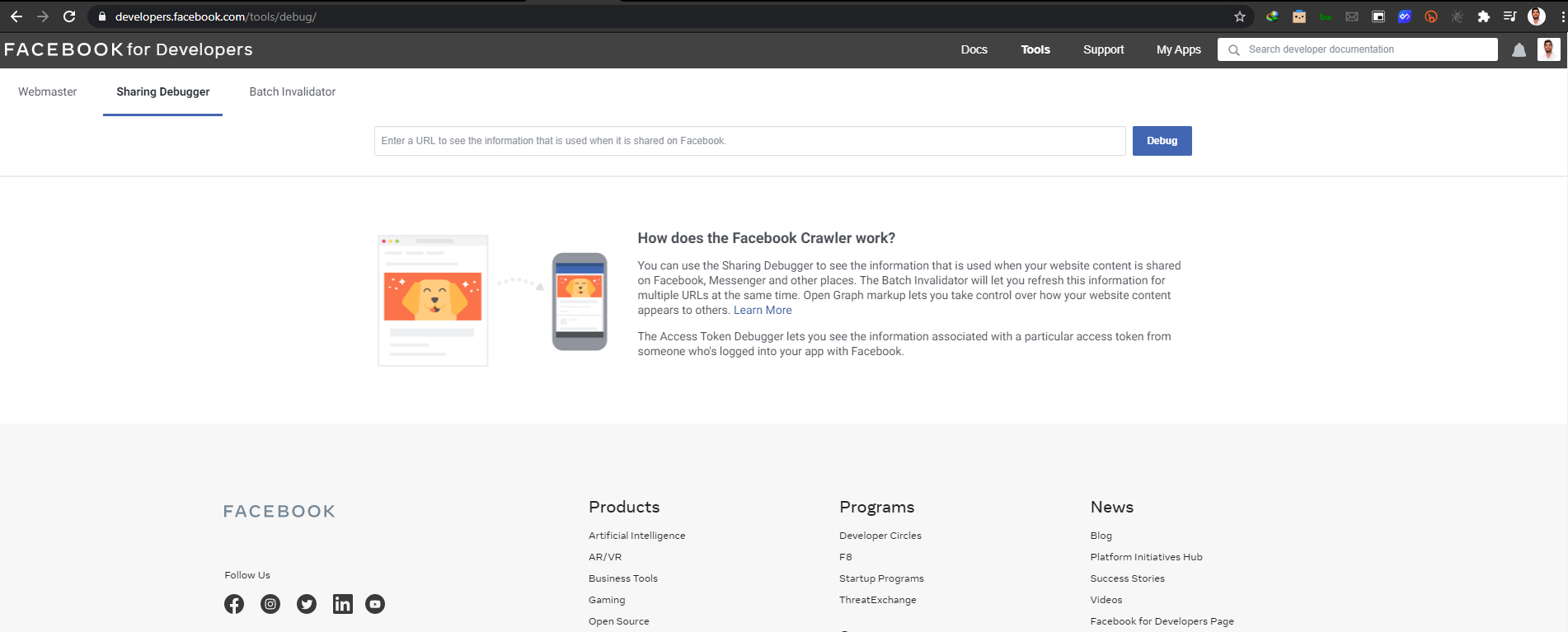Open the Twitter social icon in the footer
1568x632 pixels.
point(307,604)
